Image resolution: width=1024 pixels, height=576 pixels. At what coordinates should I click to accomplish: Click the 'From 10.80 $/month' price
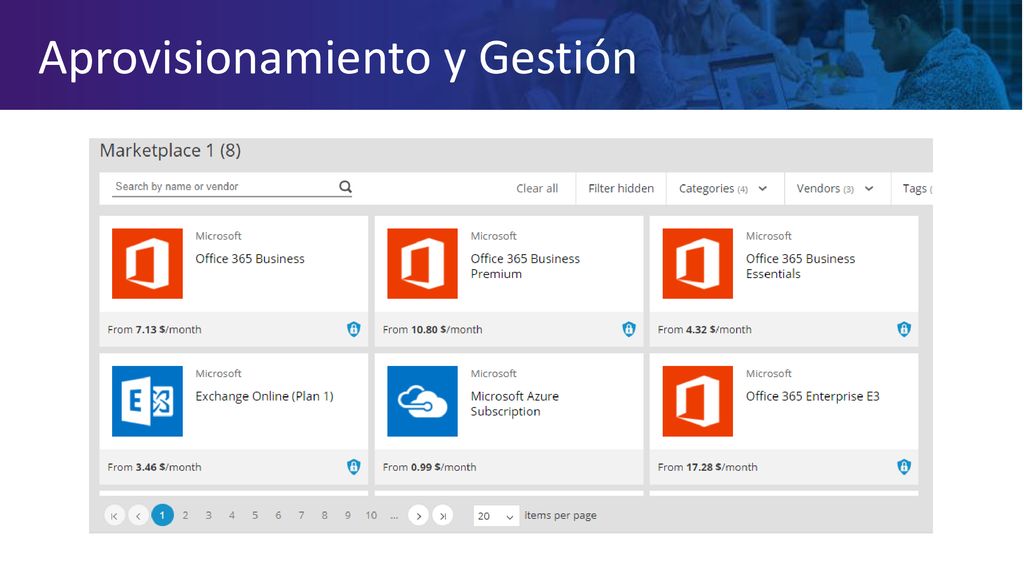point(432,330)
